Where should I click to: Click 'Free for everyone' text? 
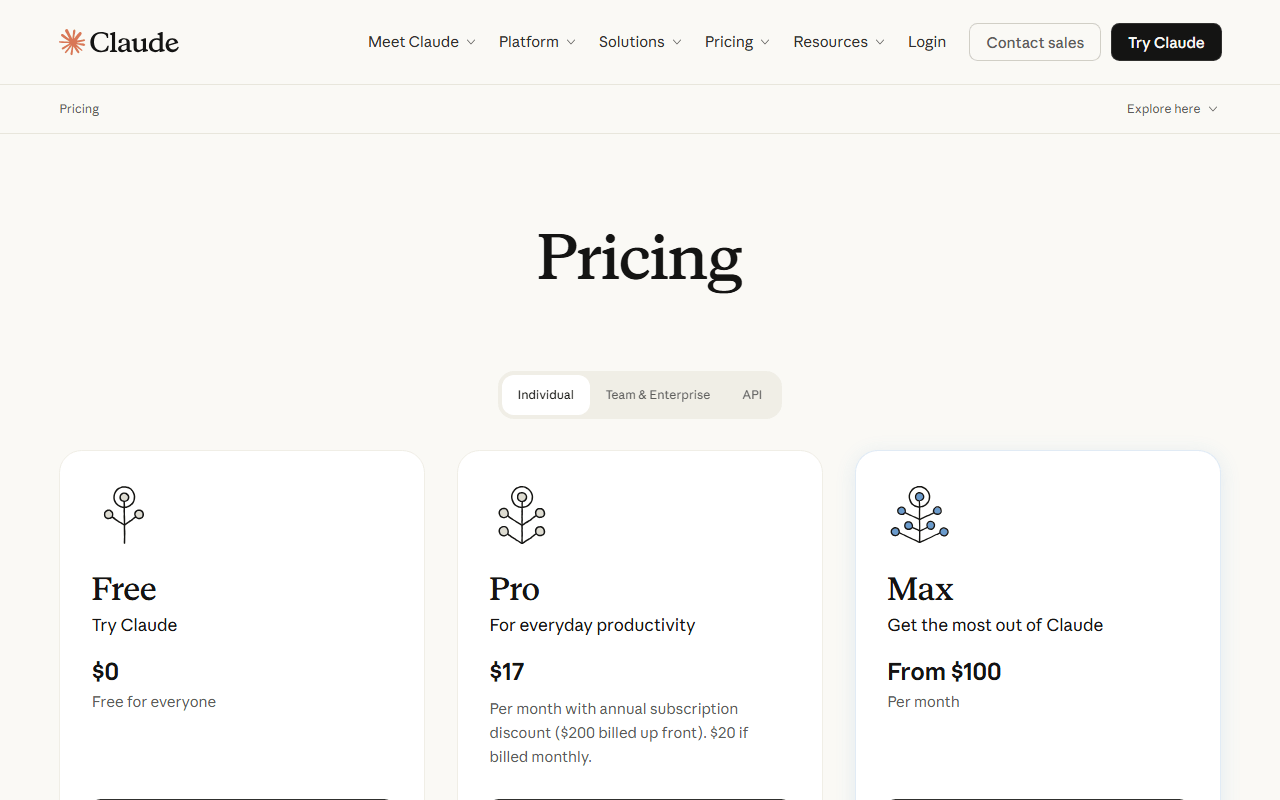(154, 702)
